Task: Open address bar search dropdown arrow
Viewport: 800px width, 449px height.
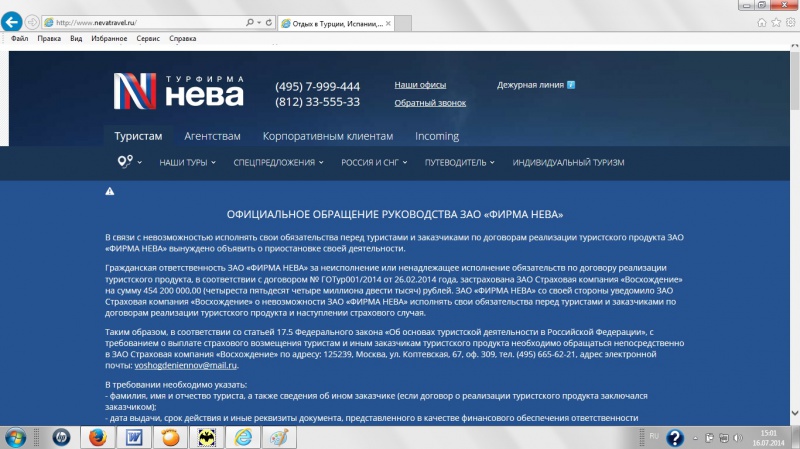Action: pos(259,22)
